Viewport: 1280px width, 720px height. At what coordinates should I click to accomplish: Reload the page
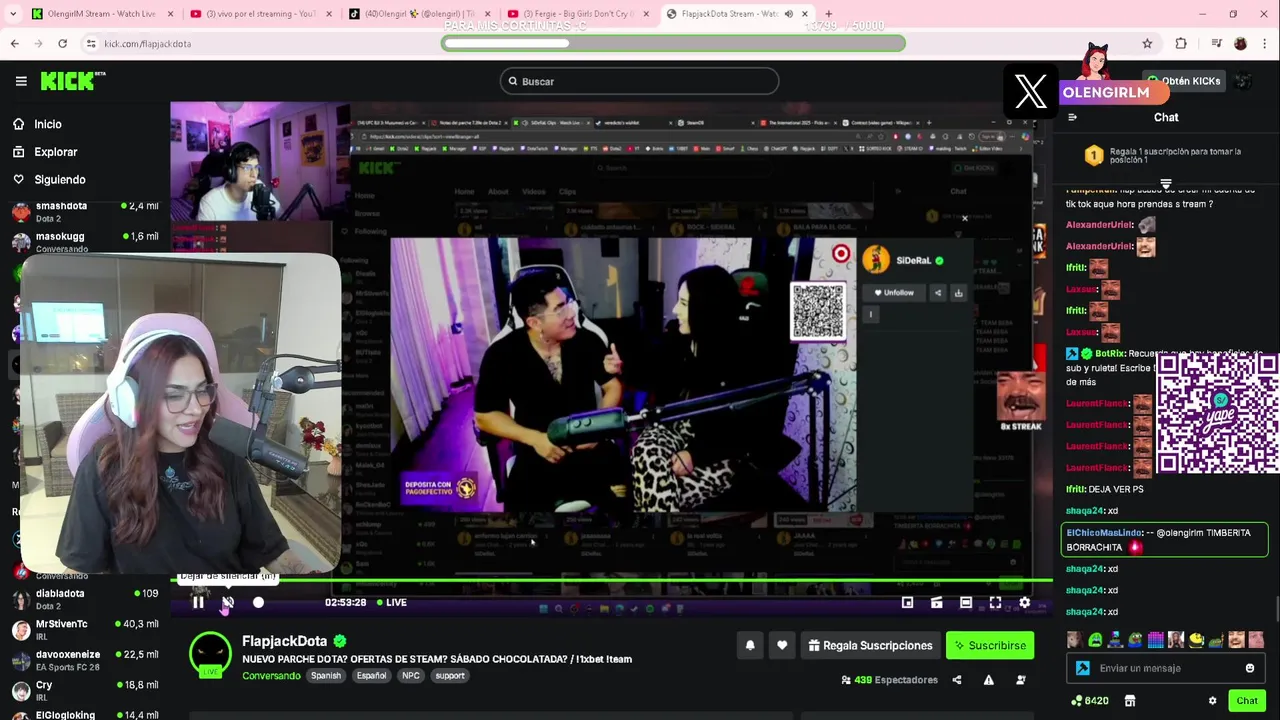tap(62, 43)
